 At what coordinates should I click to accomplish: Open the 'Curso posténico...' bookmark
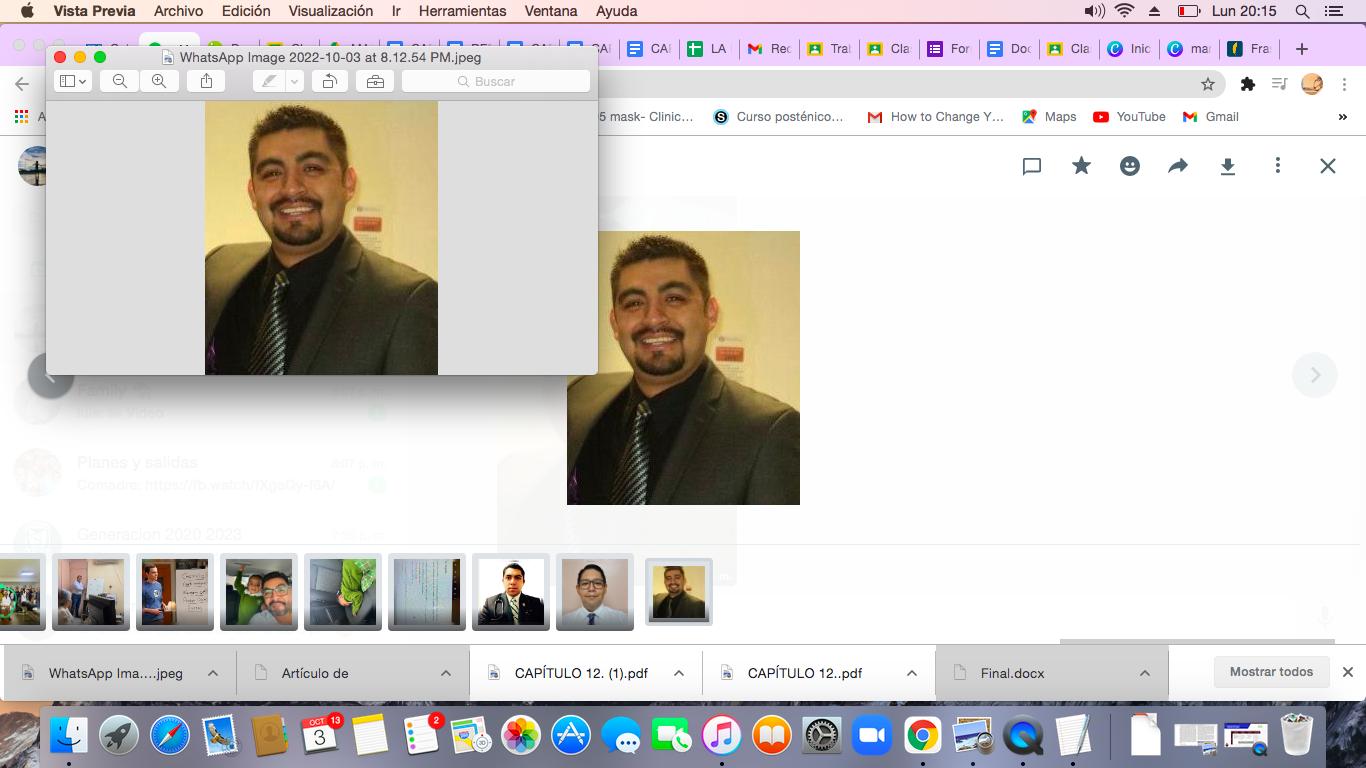(x=778, y=117)
